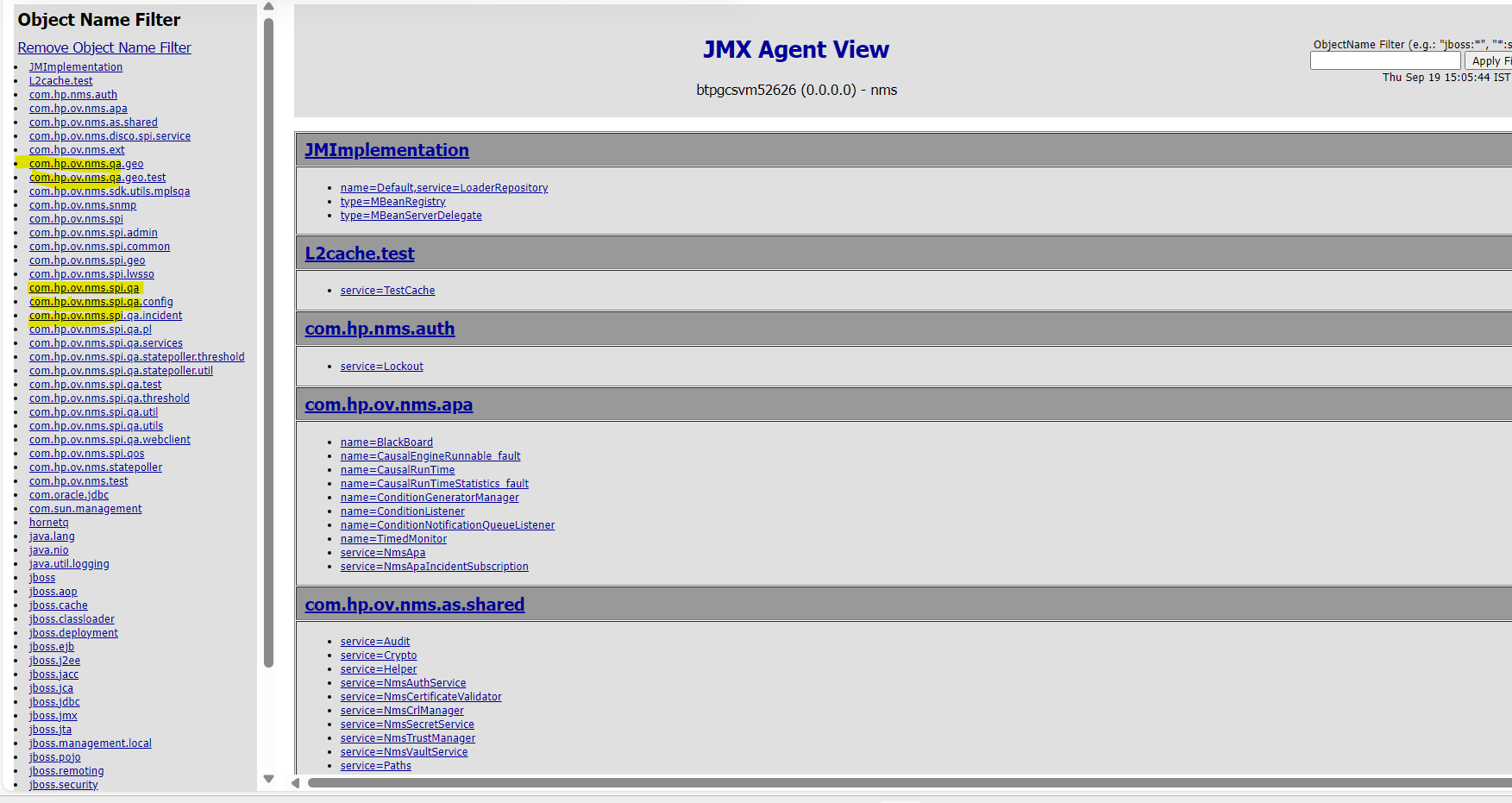This screenshot has width=1512, height=803.
Task: Click the JMImplementation section heading
Action: [386, 150]
